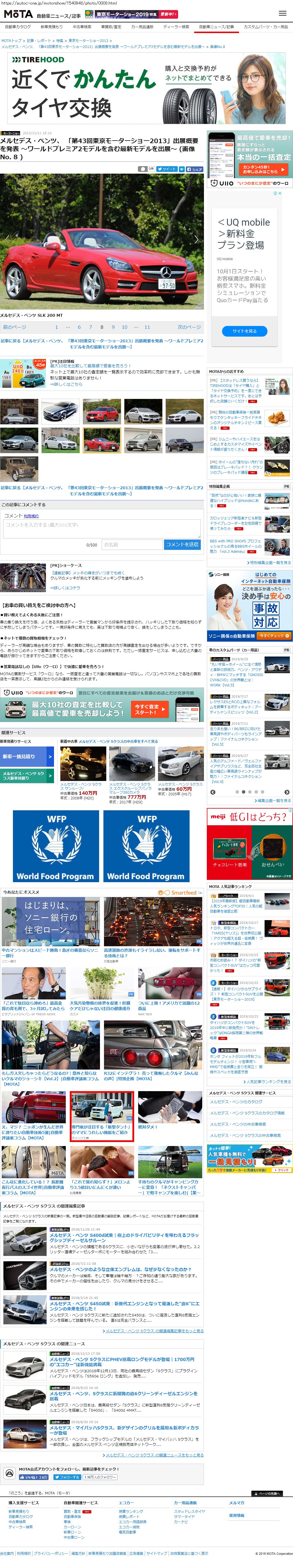This screenshot has height=1568, width=293.
Task: Show next photo with right arrow on image
Action: tap(196, 240)
